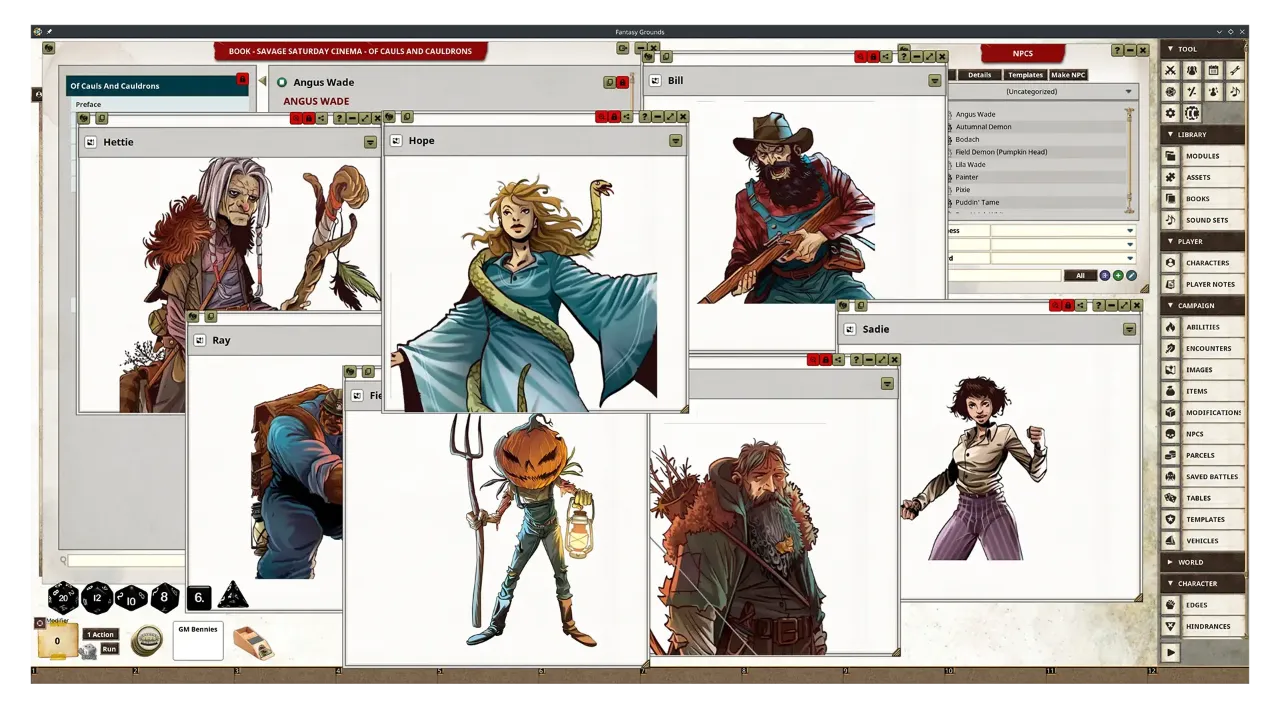The height and width of the screenshot is (720, 1280).
Task: Switch to the Details tab in NPCs
Action: pyautogui.click(x=979, y=75)
